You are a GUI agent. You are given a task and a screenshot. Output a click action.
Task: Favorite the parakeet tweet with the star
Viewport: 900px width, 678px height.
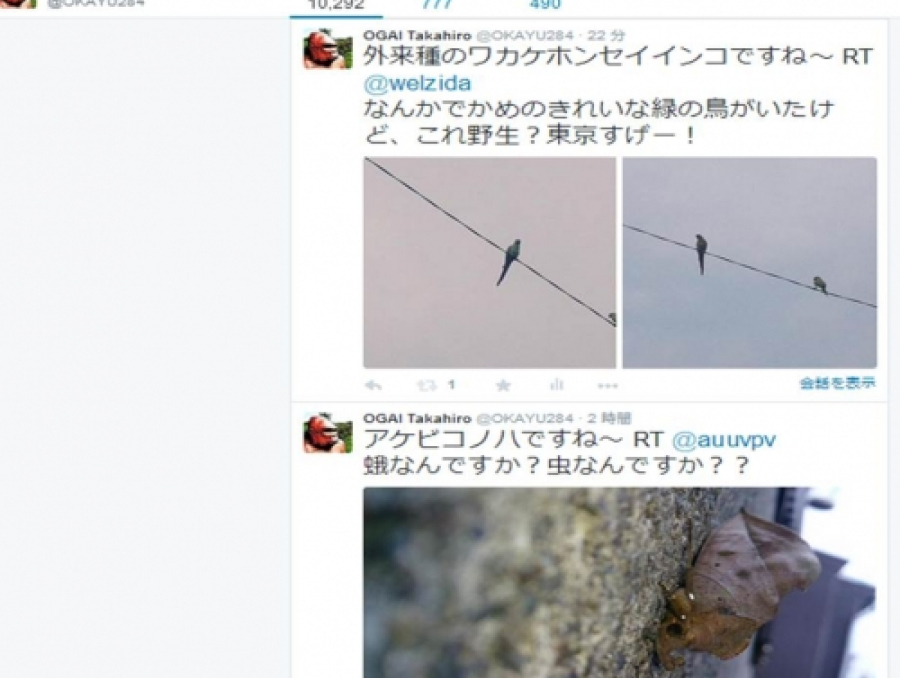coord(503,385)
